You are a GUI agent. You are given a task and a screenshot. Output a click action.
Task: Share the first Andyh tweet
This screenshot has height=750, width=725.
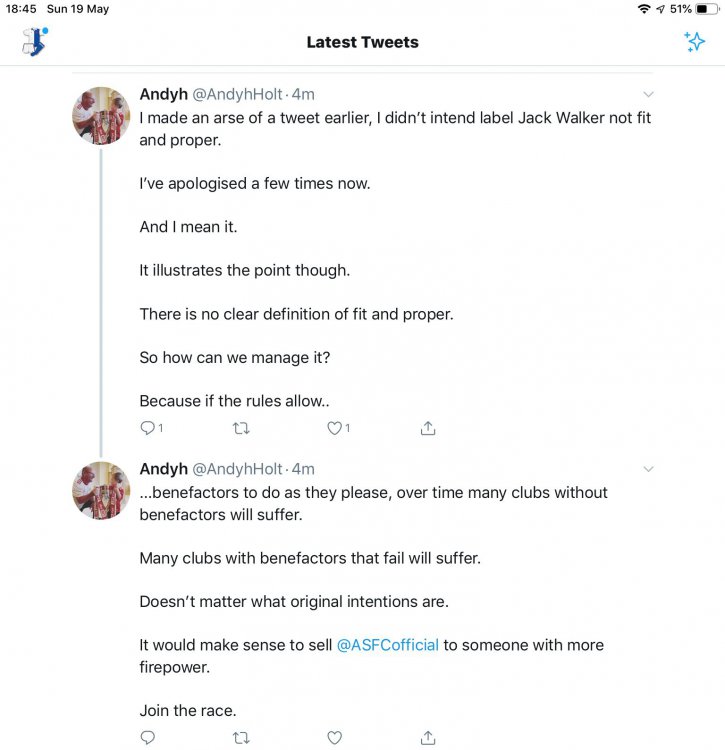[428, 428]
